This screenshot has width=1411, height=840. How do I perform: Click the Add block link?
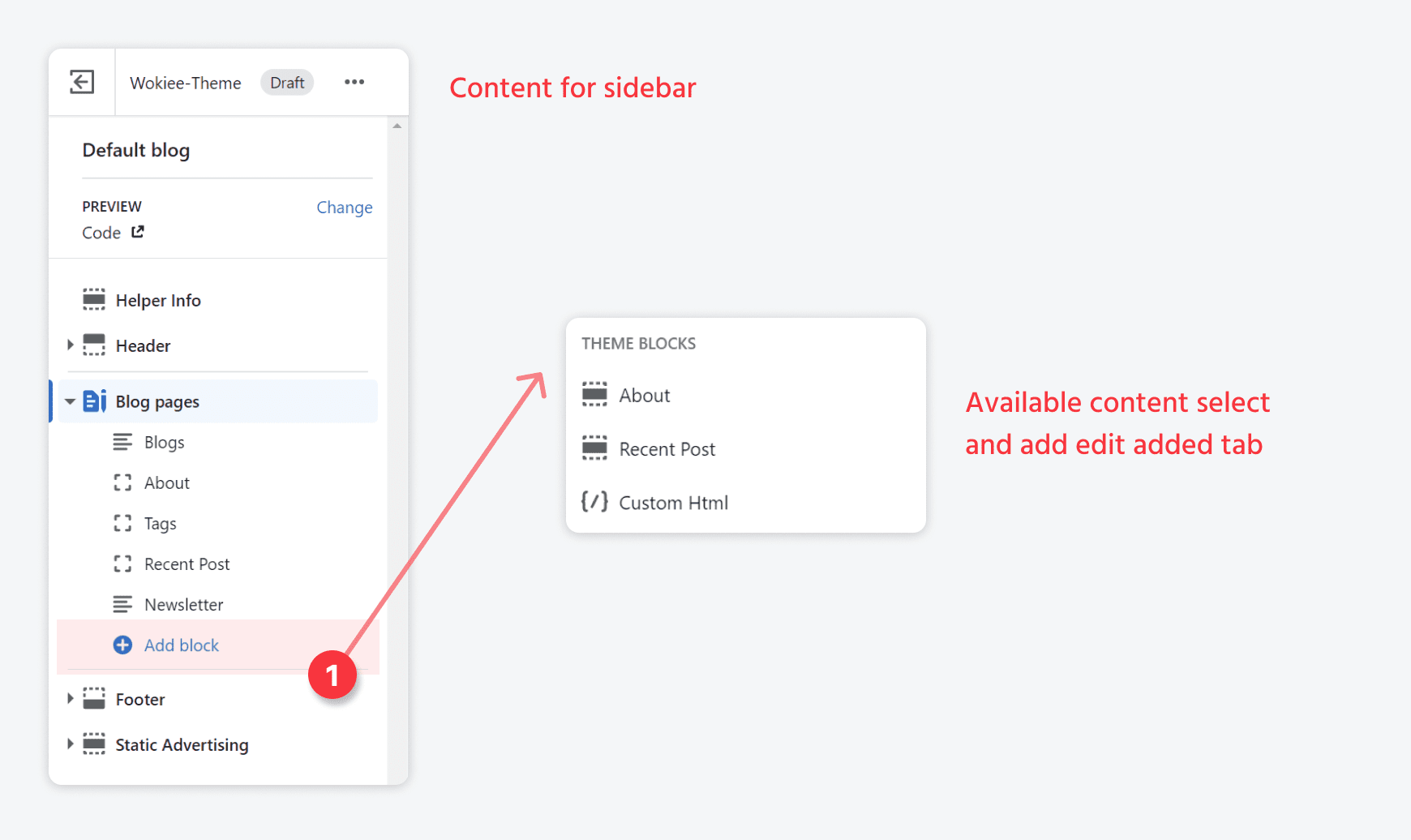click(182, 645)
